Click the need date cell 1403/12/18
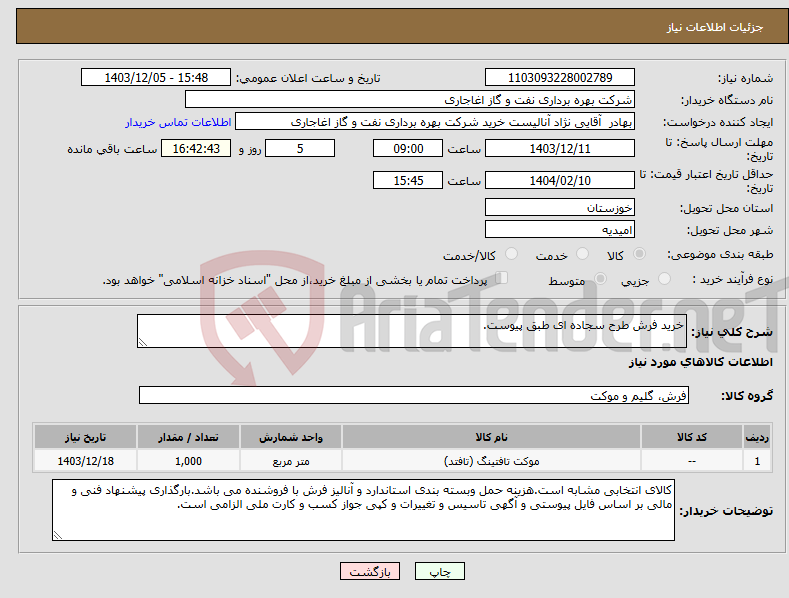 pyautogui.click(x=86, y=461)
